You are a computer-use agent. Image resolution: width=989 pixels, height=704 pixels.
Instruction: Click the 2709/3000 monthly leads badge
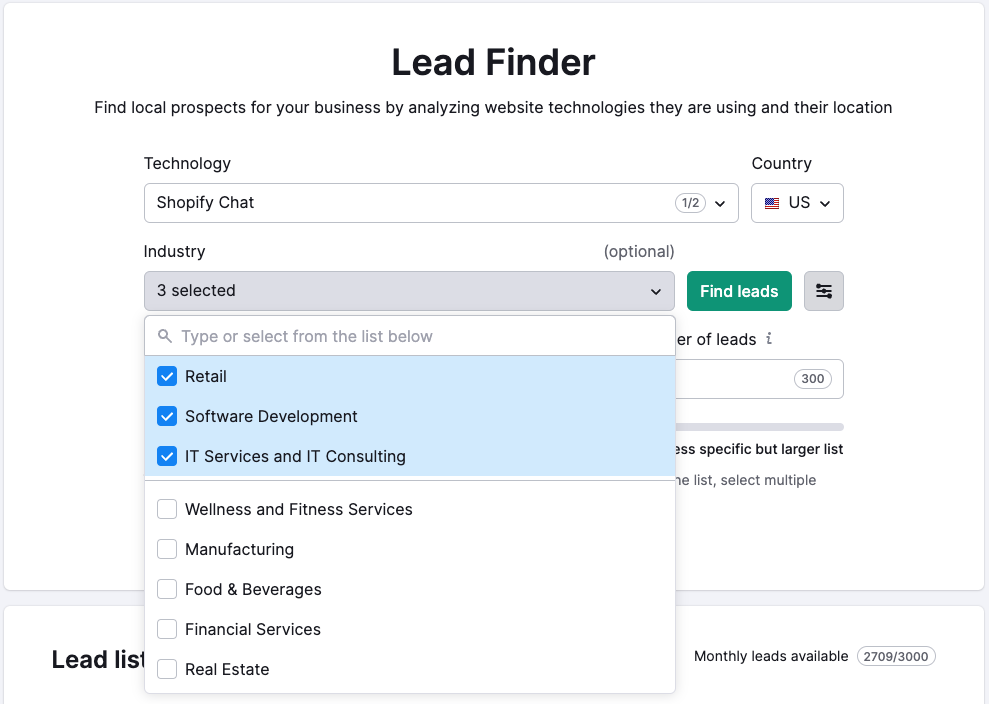[896, 656]
